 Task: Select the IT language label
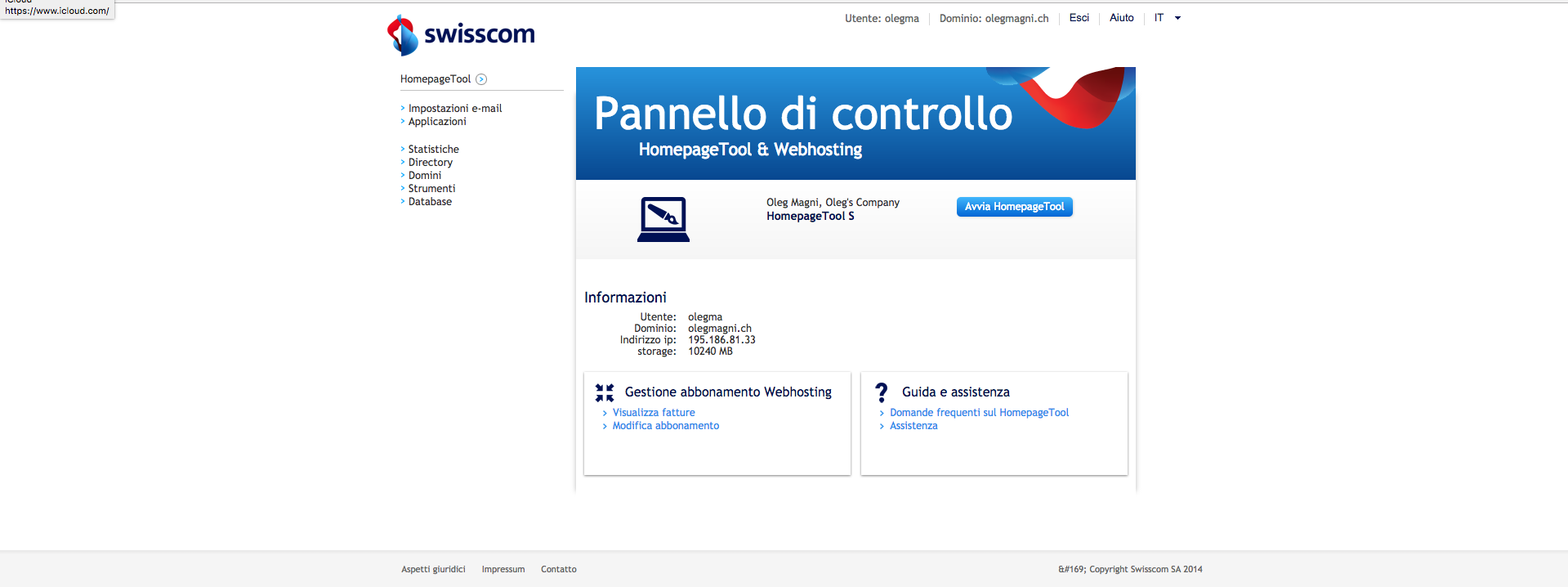point(1159,18)
